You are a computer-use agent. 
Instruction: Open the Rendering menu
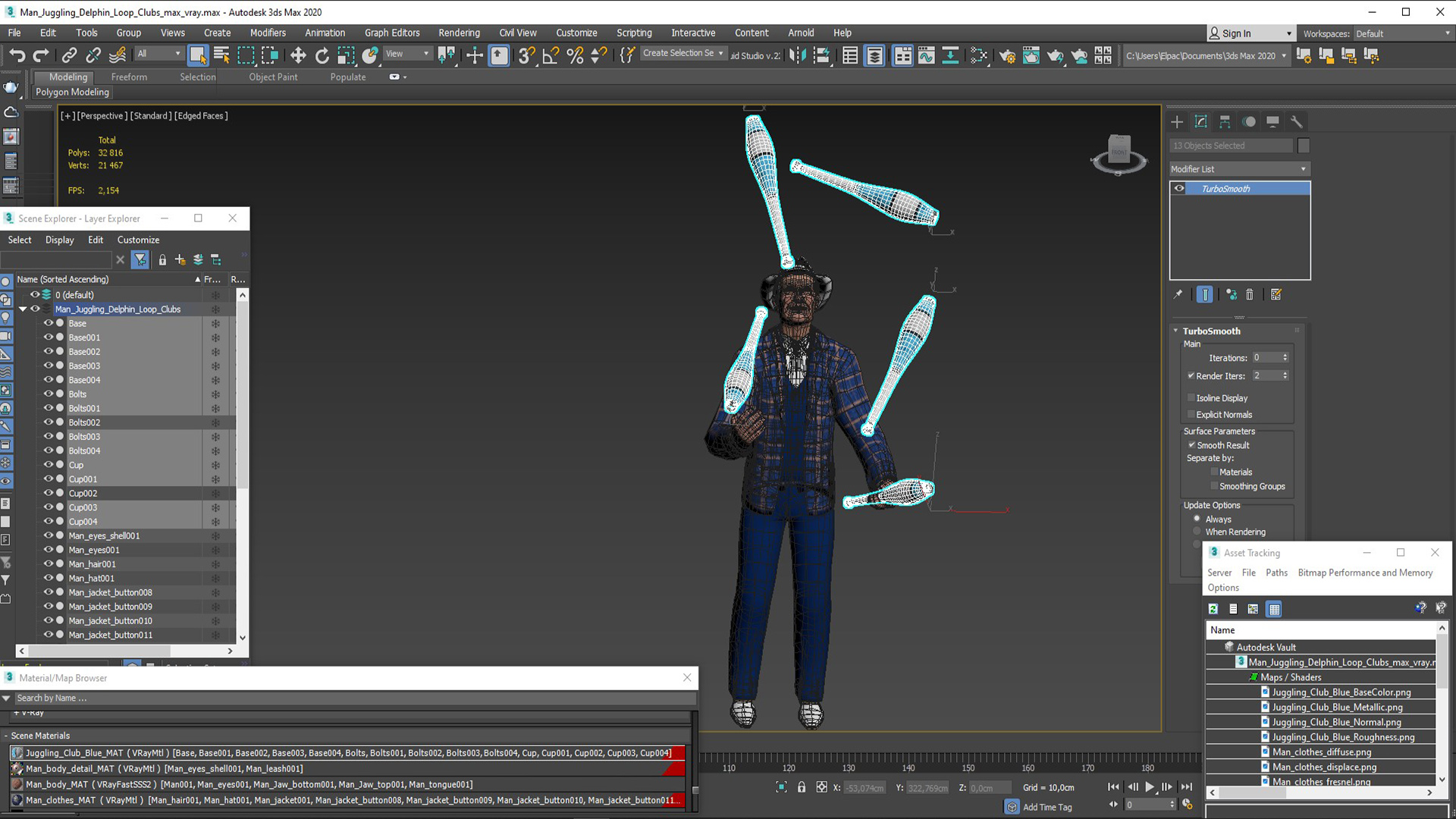[x=459, y=33]
